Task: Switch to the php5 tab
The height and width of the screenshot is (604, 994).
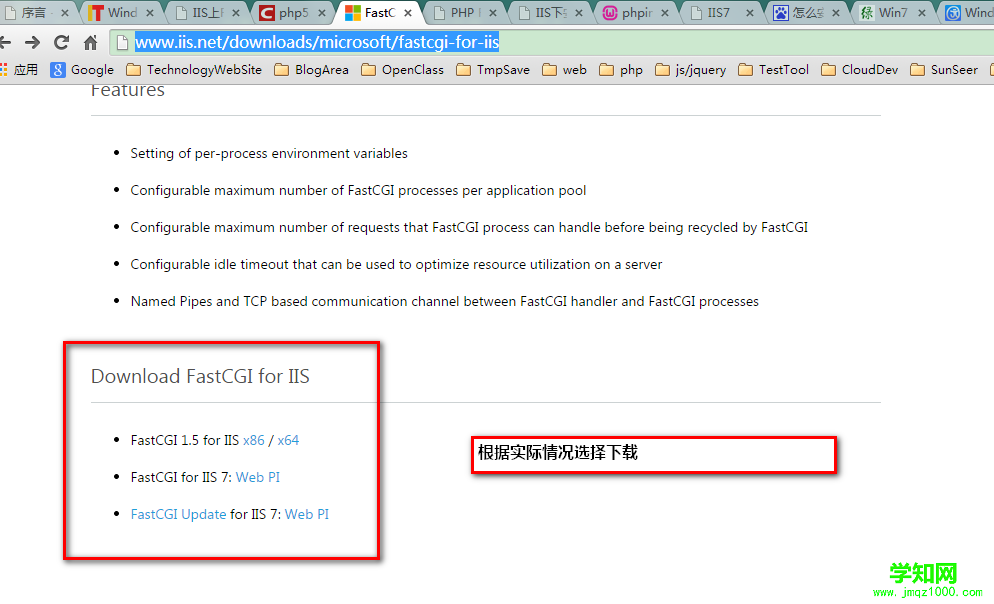Action: [292, 13]
